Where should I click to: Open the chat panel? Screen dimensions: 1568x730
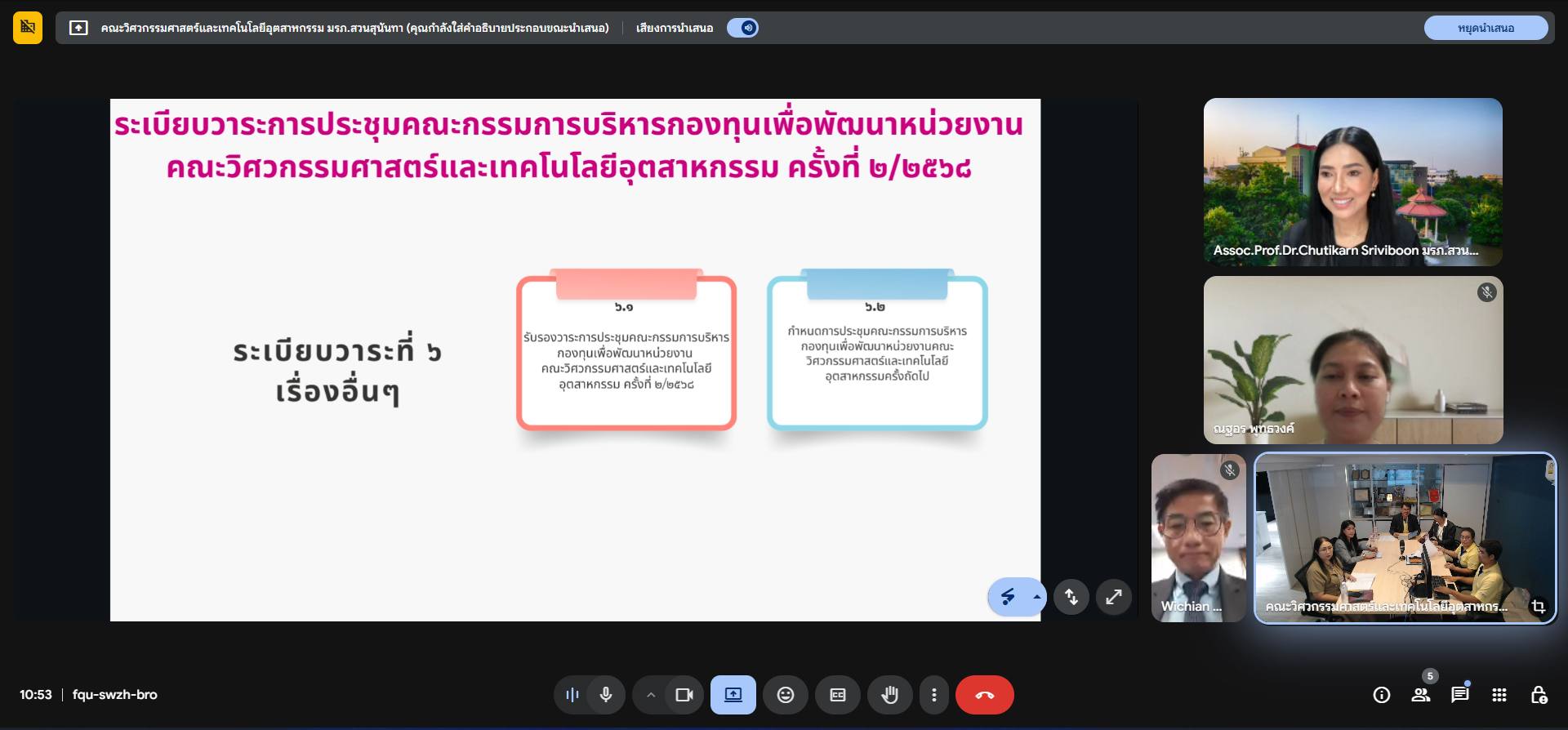click(1459, 695)
